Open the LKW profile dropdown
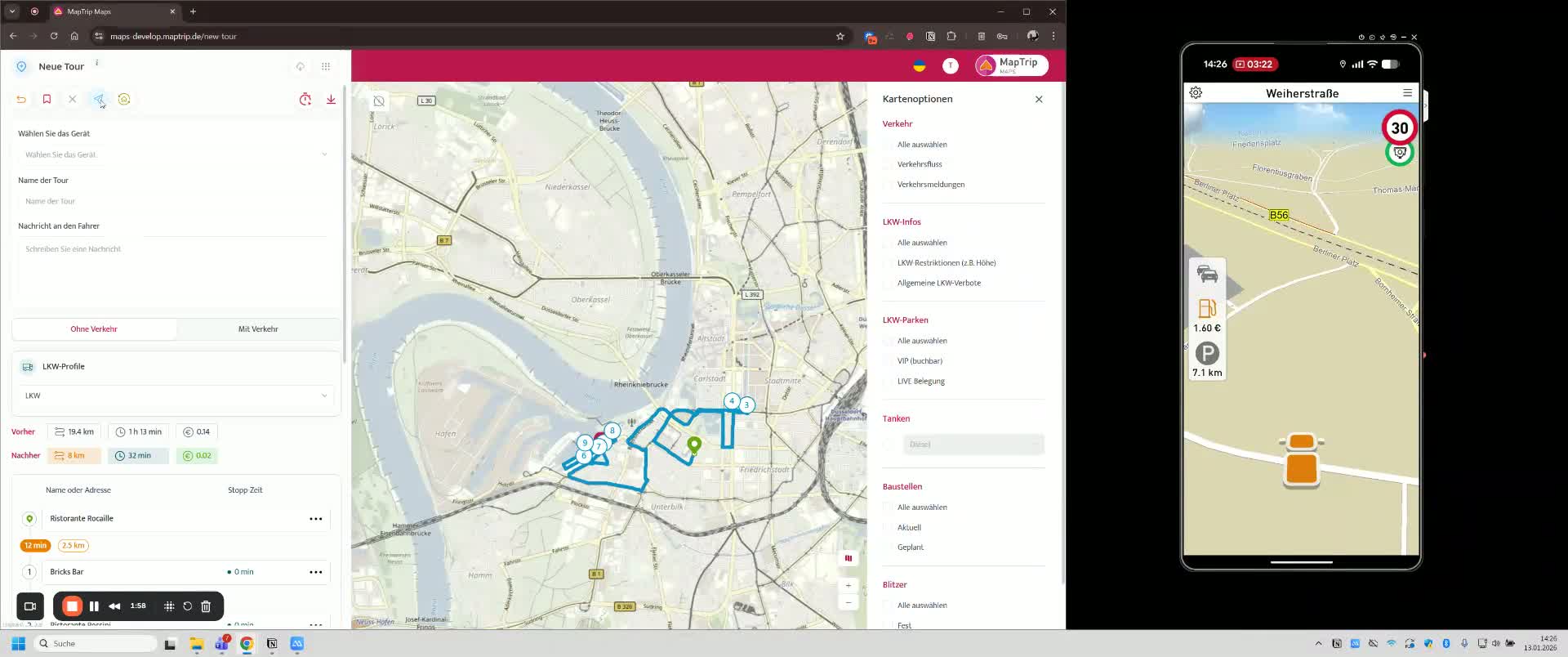 point(176,396)
